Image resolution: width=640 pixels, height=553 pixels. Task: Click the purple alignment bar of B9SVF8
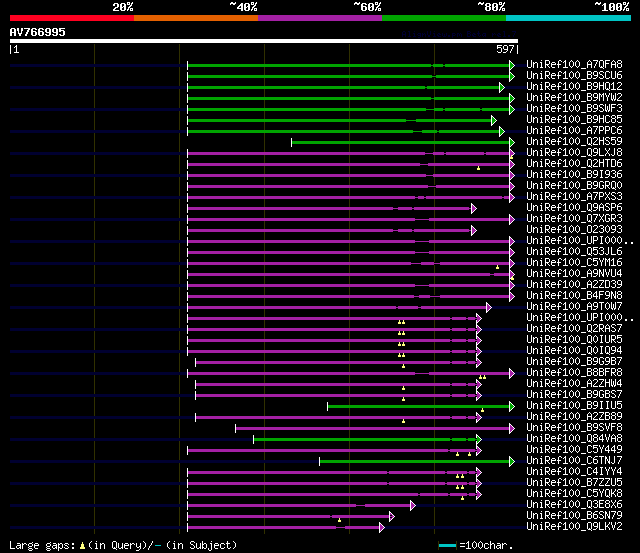(373, 429)
